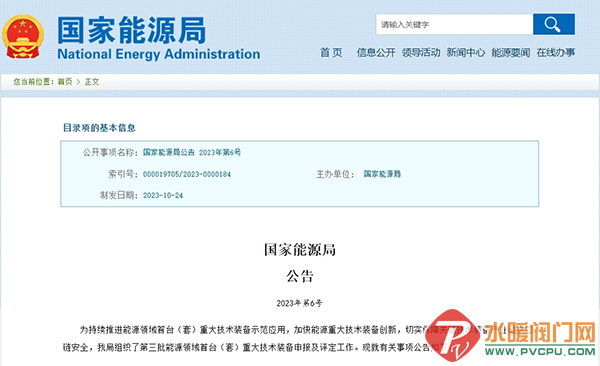Click the blue search magnifier button
This screenshot has width=600, height=366.
click(x=554, y=24)
